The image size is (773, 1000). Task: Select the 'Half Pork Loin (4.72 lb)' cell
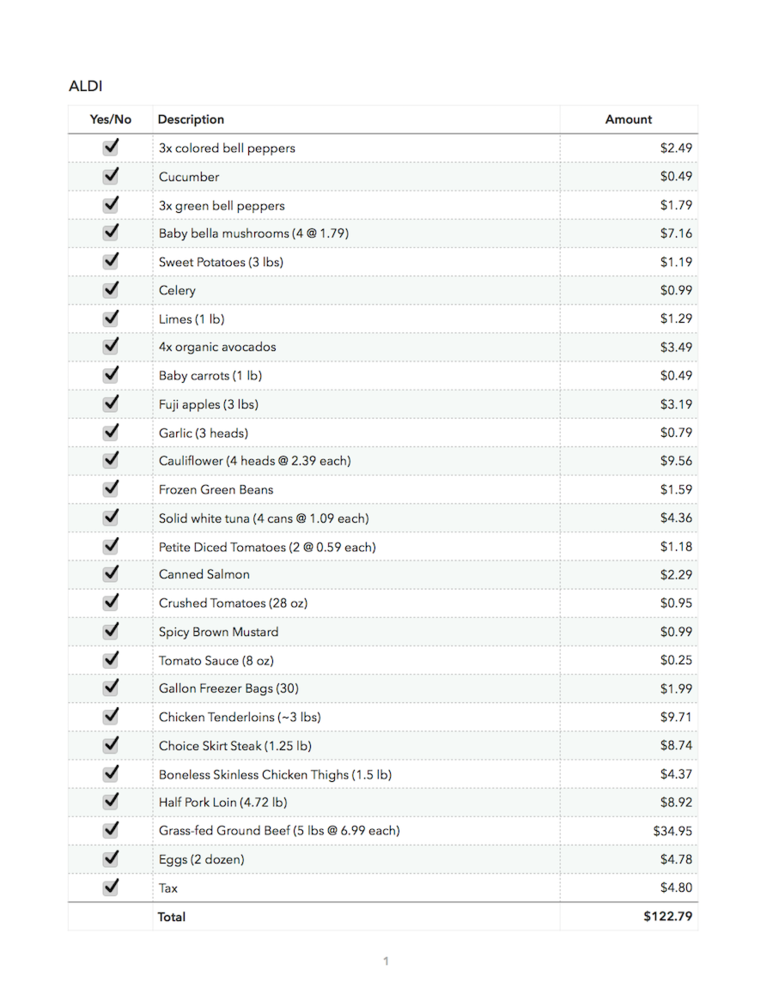pyautogui.click(x=356, y=802)
